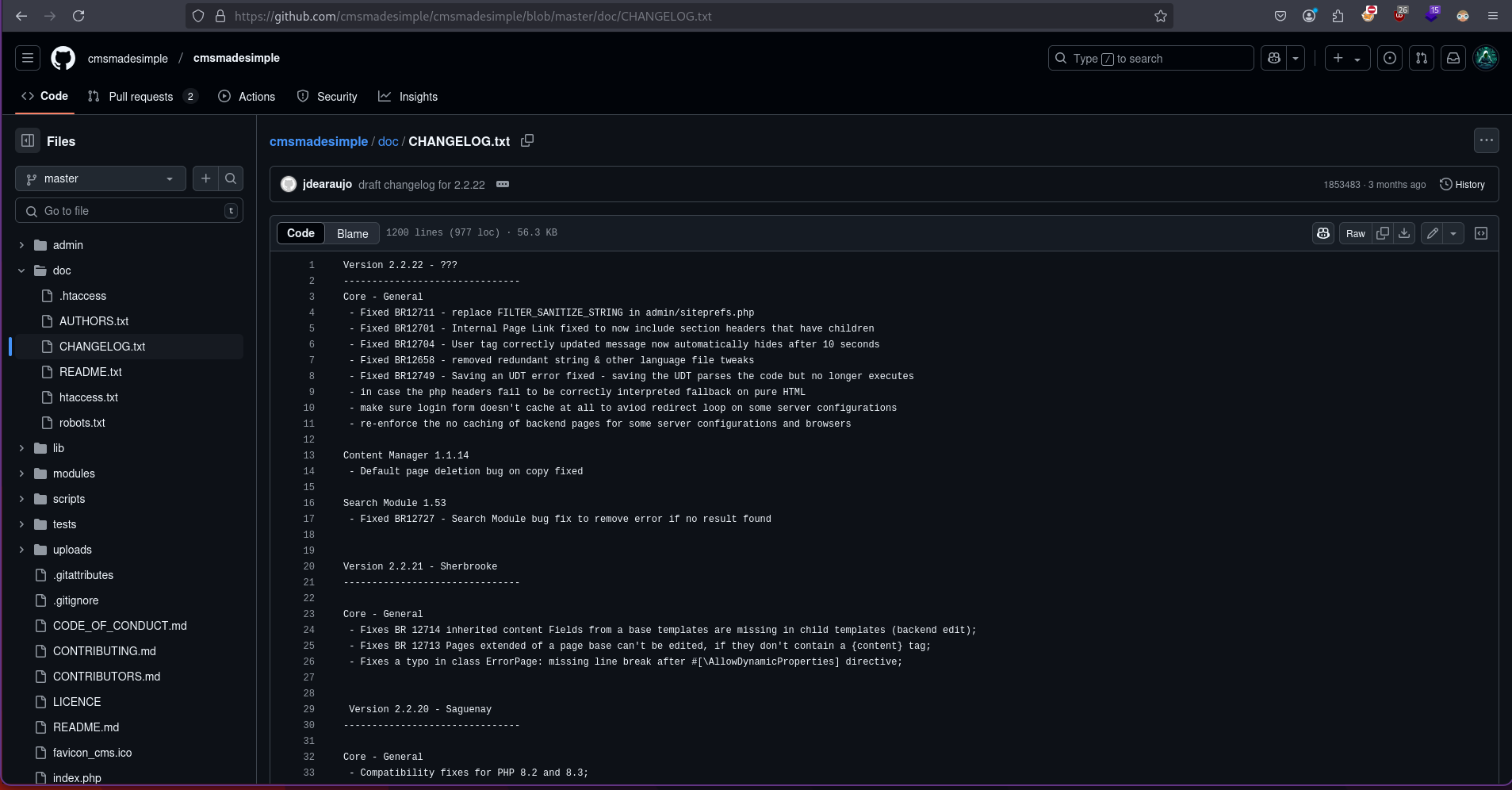The height and width of the screenshot is (790, 1512).
Task: Go back in browser history
Action: 21,16
